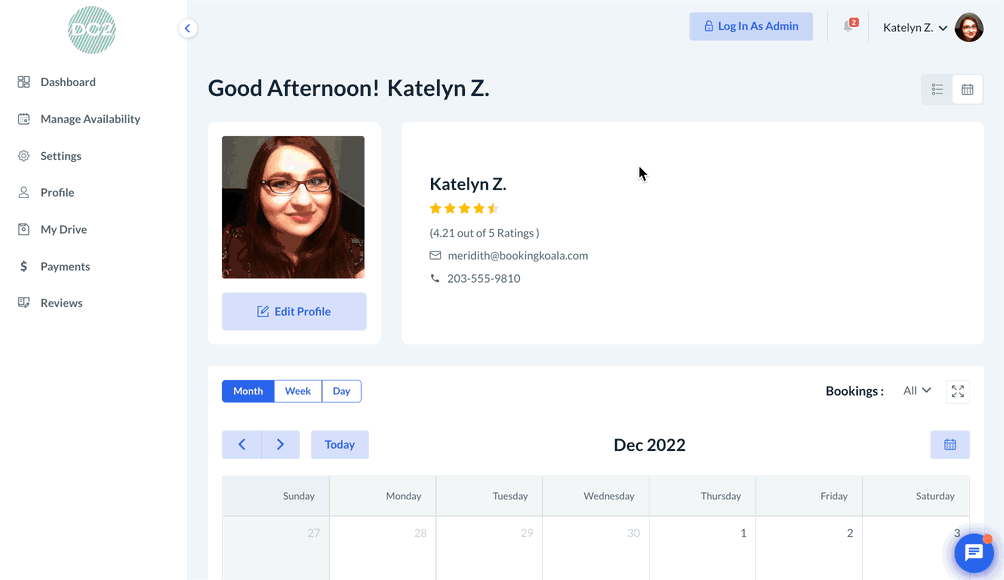1004x580 pixels.
Task: Select the Day view tab
Action: tap(341, 391)
